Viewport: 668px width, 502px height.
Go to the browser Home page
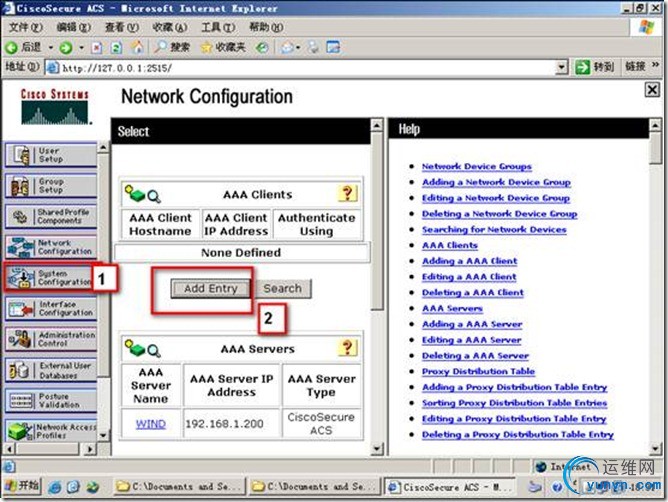[x=137, y=47]
